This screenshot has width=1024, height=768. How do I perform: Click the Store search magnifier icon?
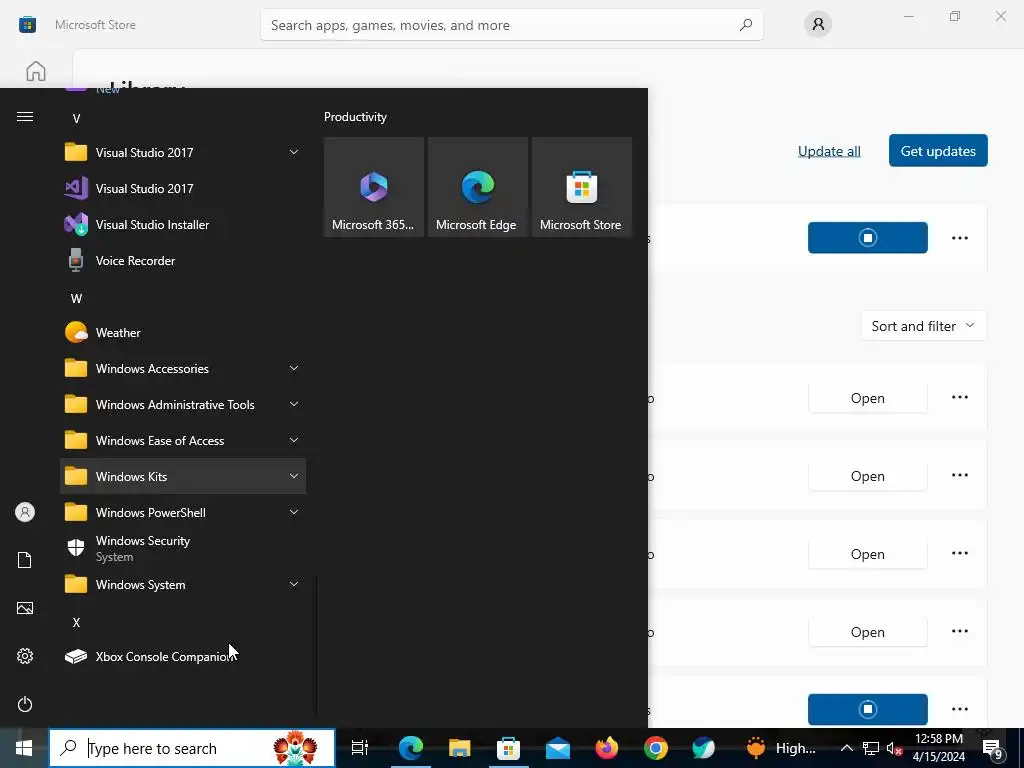coord(746,25)
